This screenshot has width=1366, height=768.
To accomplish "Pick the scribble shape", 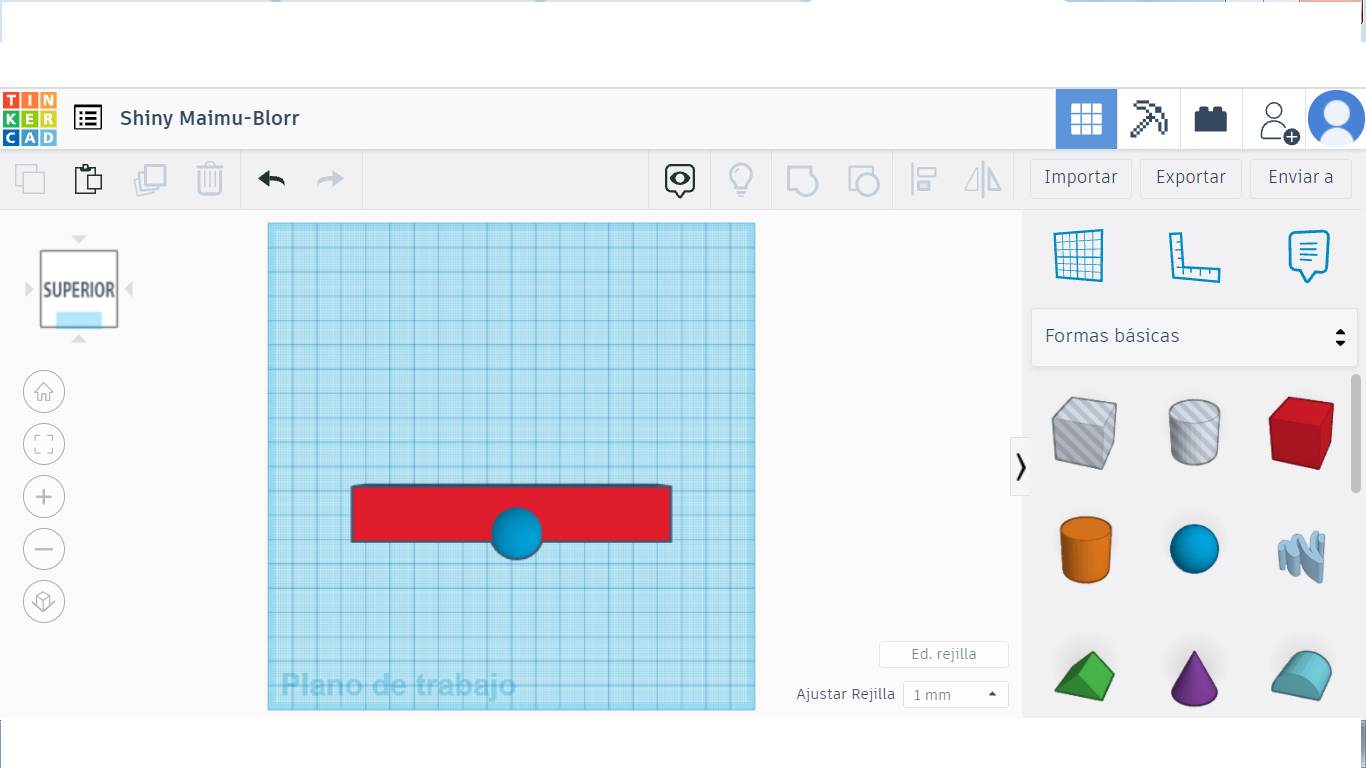I will (x=1301, y=556).
